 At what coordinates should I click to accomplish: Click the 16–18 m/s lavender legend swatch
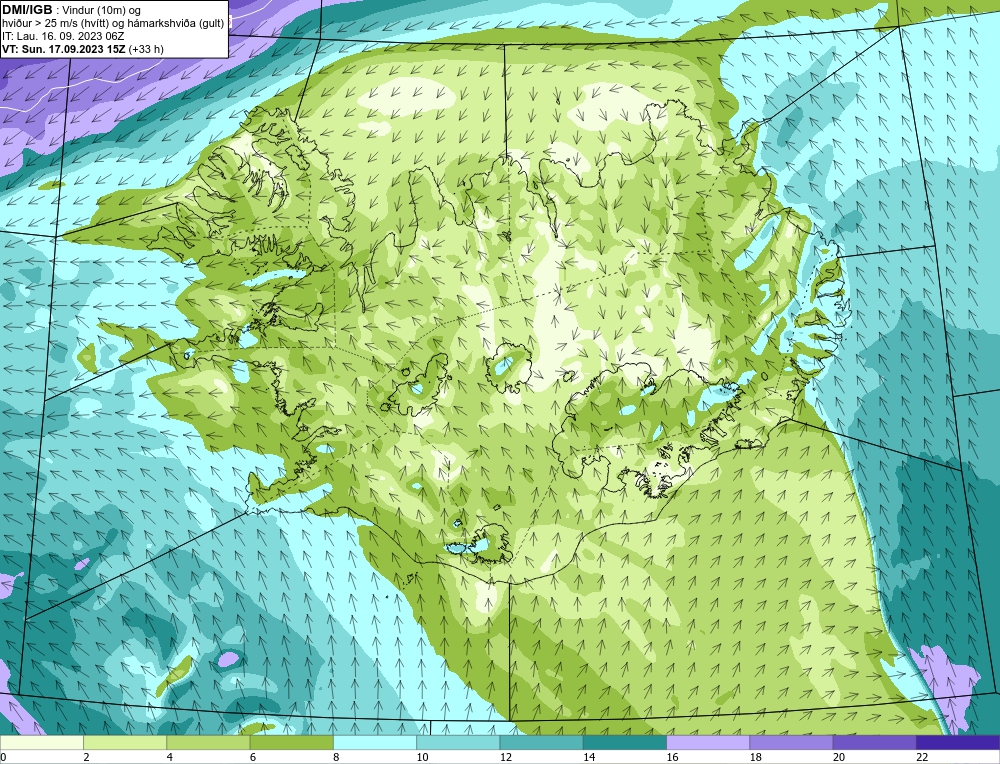[x=708, y=743]
